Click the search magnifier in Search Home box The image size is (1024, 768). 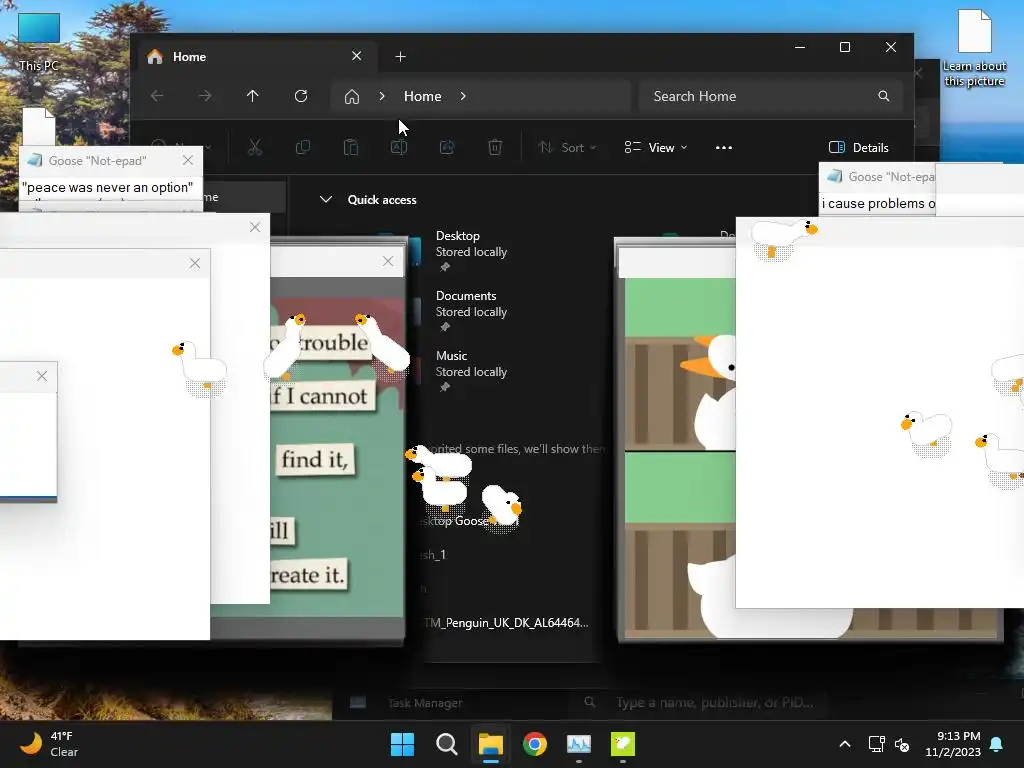click(x=884, y=96)
